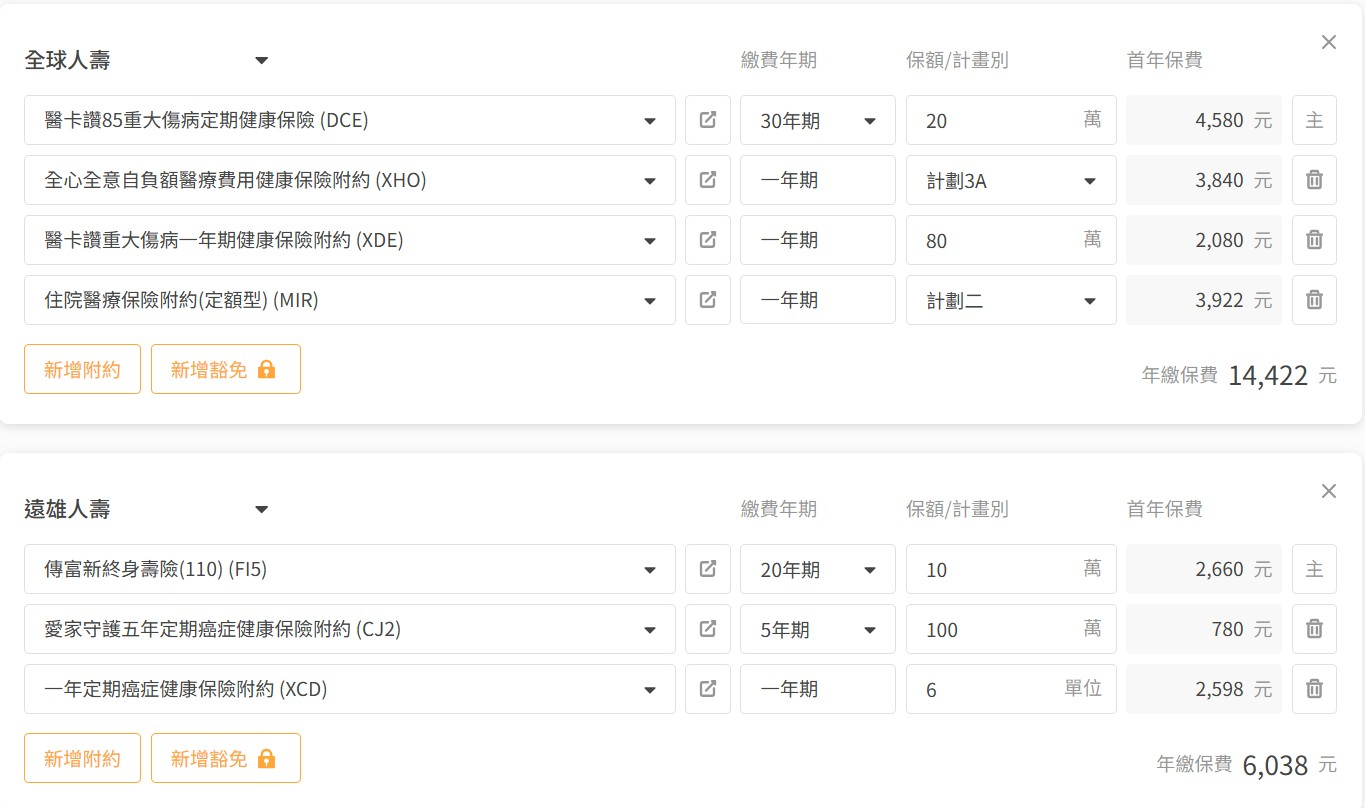Open external link for 一年定期癌症健康保險附約 (XCD)
The image size is (1365, 808).
[x=708, y=689]
